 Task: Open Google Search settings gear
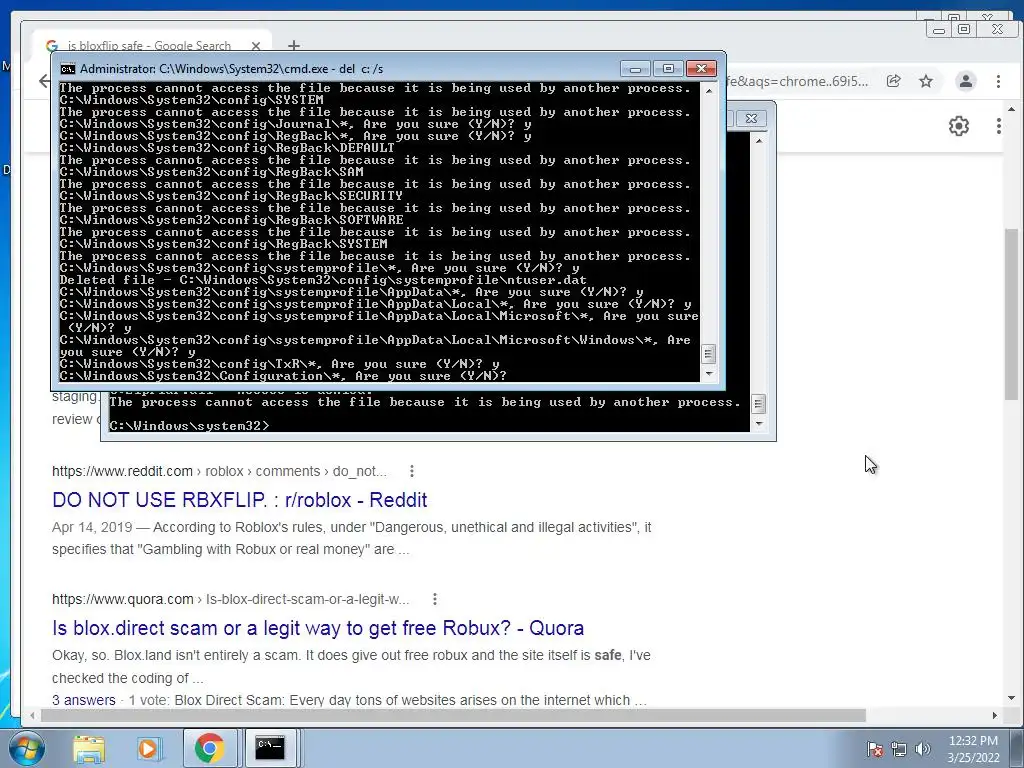pos(959,125)
